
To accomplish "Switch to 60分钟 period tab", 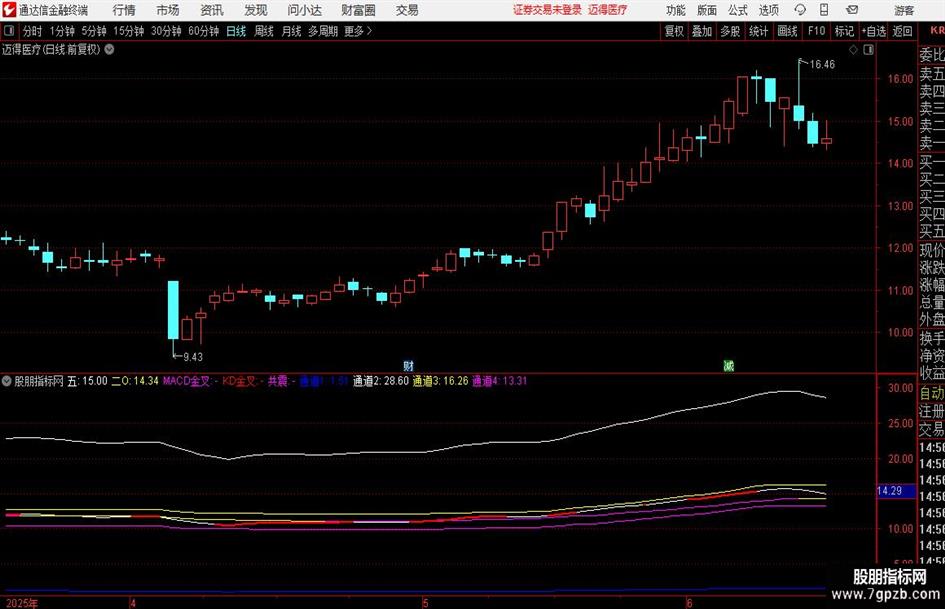I will pyautogui.click(x=204, y=31).
